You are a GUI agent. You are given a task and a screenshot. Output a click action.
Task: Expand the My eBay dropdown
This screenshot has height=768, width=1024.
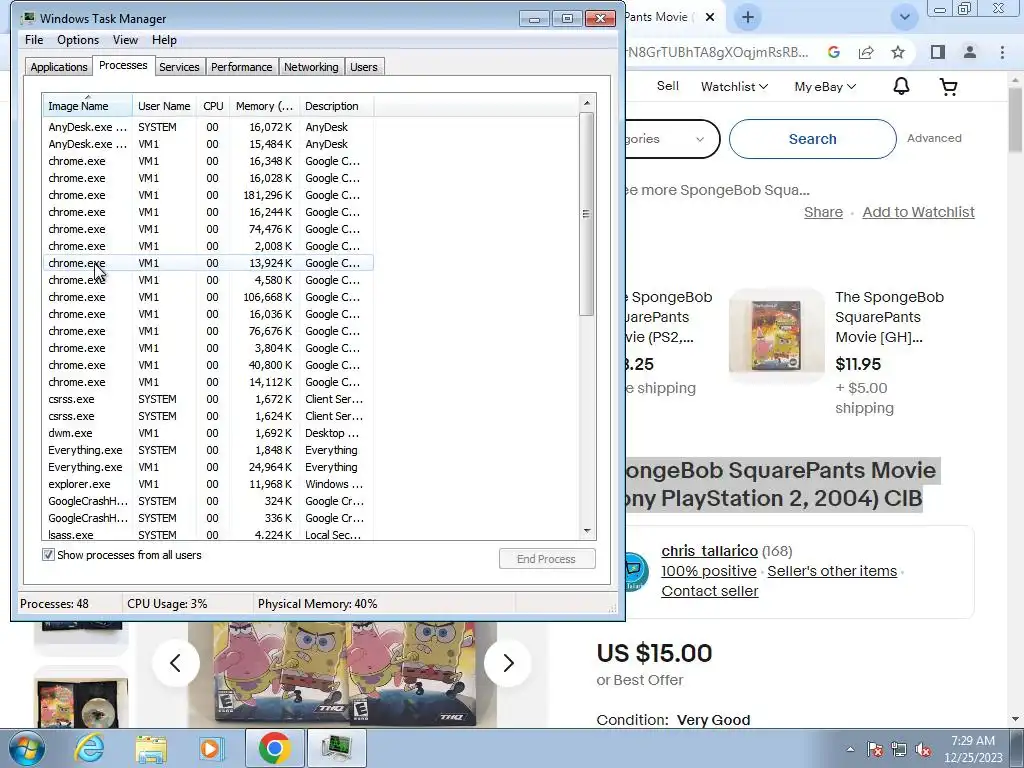825,86
